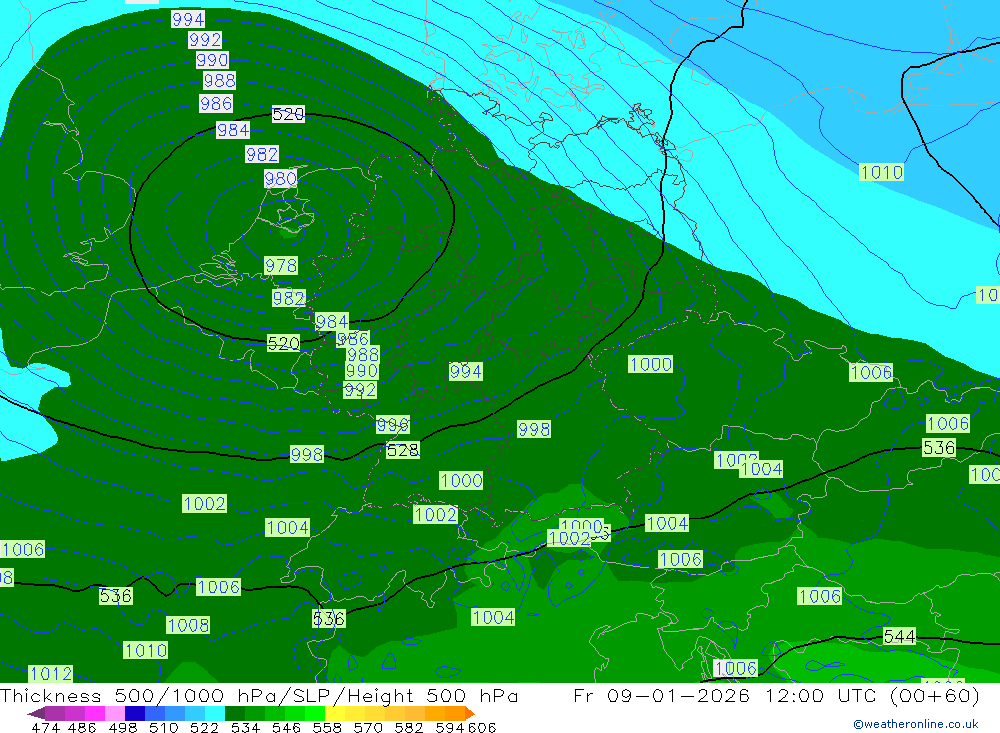Click the 520 contour label north of the low
The width and height of the screenshot is (1000, 733).
pyautogui.click(x=288, y=114)
